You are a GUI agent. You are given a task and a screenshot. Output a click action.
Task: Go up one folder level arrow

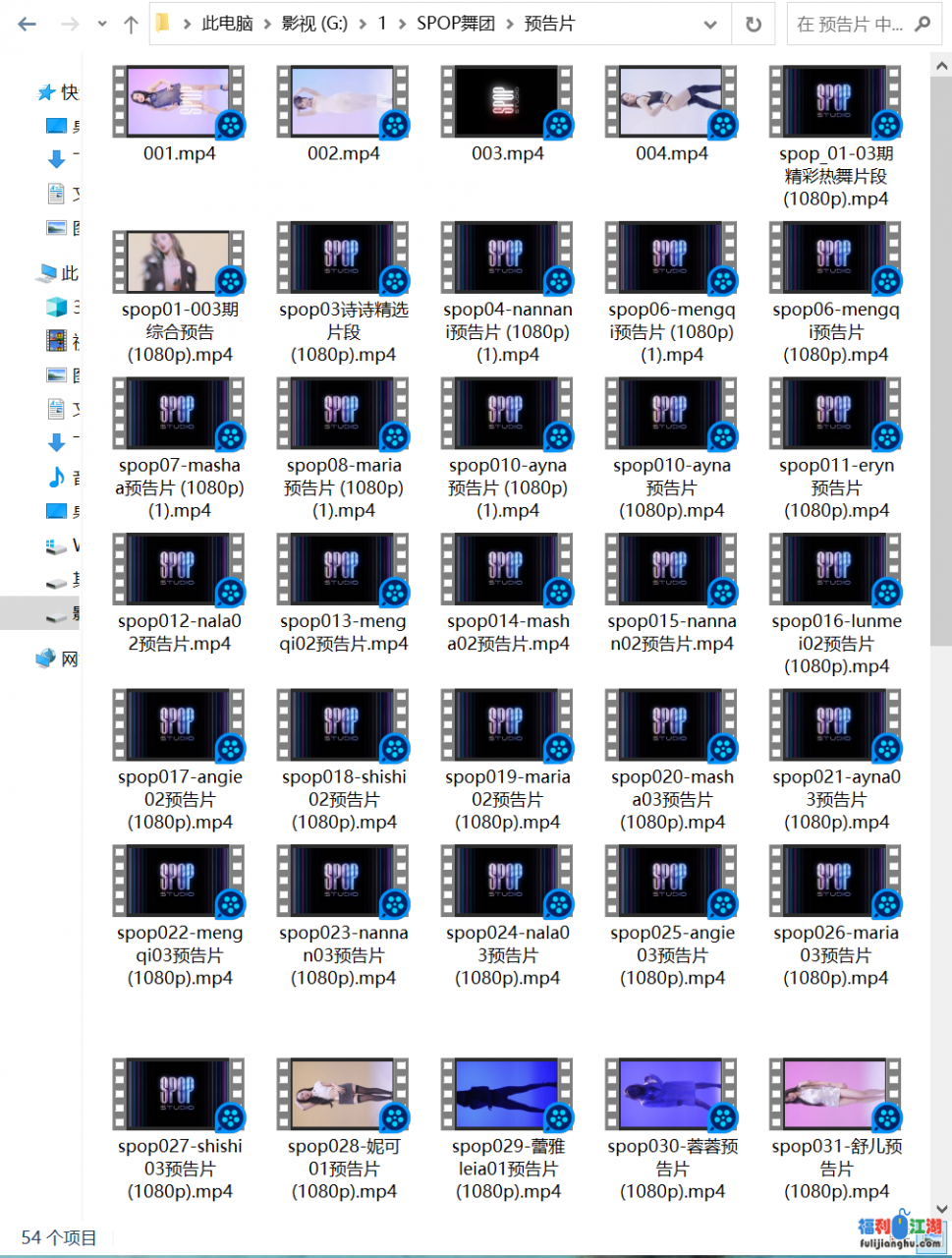click(131, 25)
